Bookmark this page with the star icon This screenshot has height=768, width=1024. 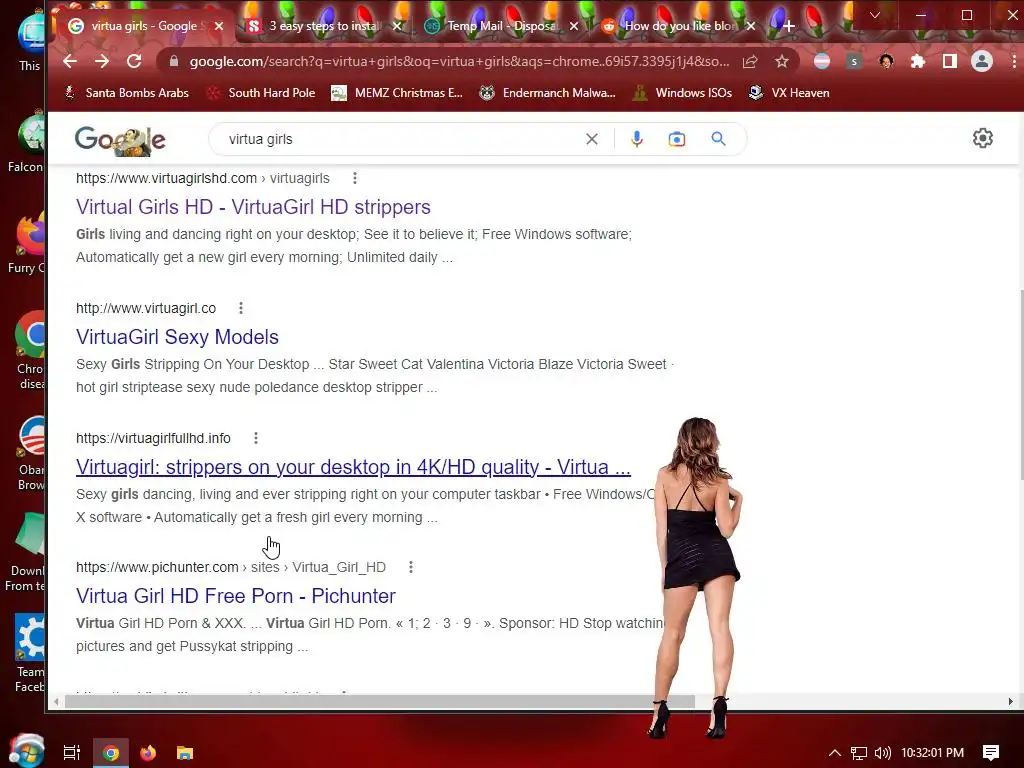(x=782, y=61)
